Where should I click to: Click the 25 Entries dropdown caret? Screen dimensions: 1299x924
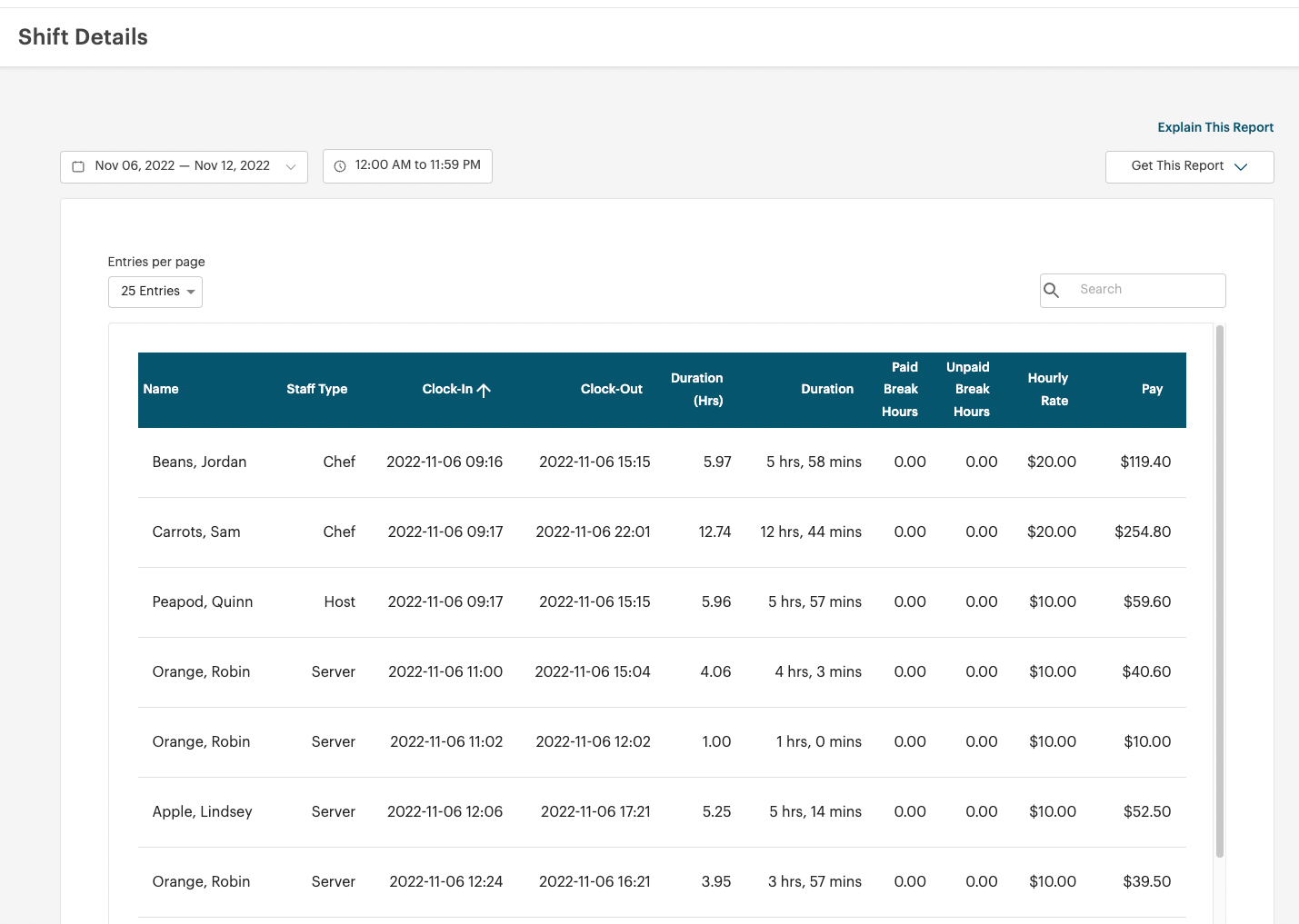click(x=191, y=292)
